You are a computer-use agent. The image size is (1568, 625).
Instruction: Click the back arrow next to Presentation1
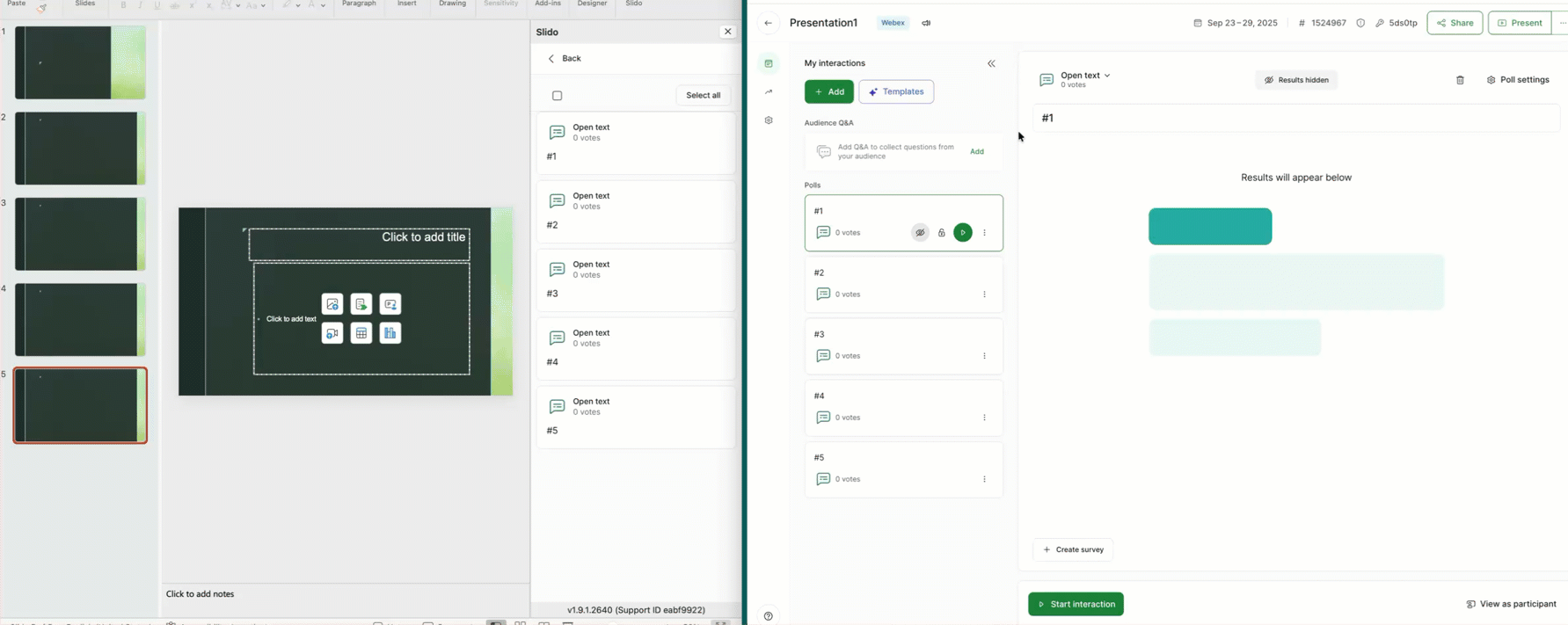tap(768, 23)
